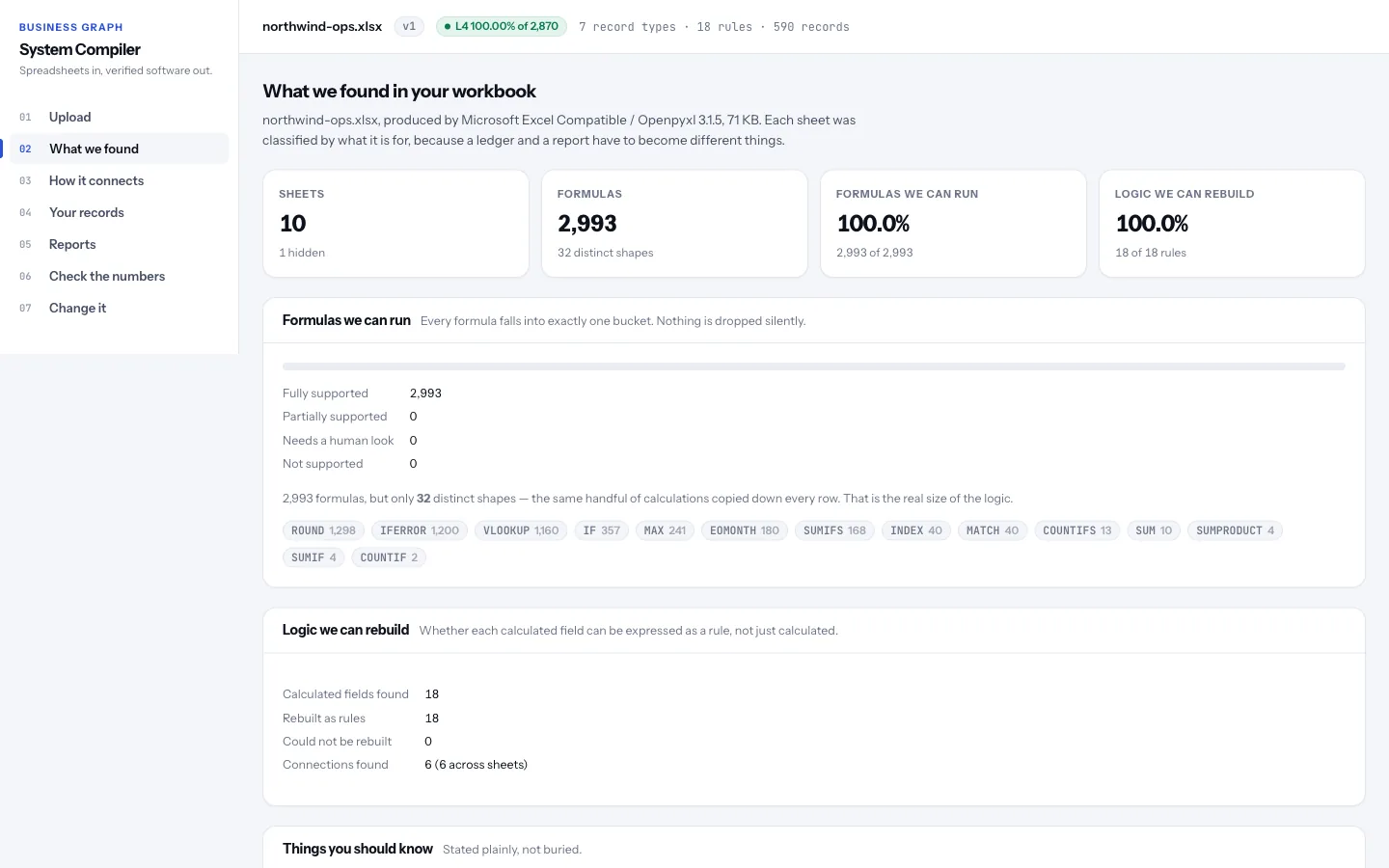Click the VLOOKUP 1,160 function chip
The height and width of the screenshot is (868, 1389).
click(521, 530)
